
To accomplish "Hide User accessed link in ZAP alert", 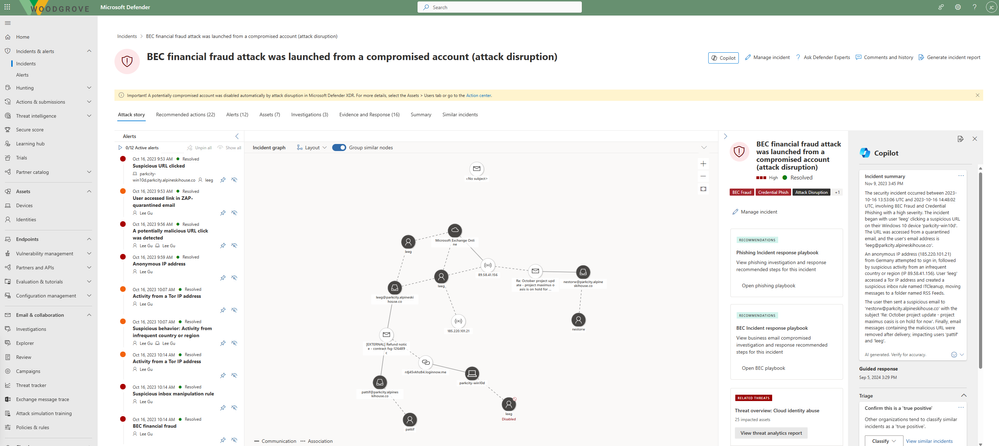I will tap(234, 212).
